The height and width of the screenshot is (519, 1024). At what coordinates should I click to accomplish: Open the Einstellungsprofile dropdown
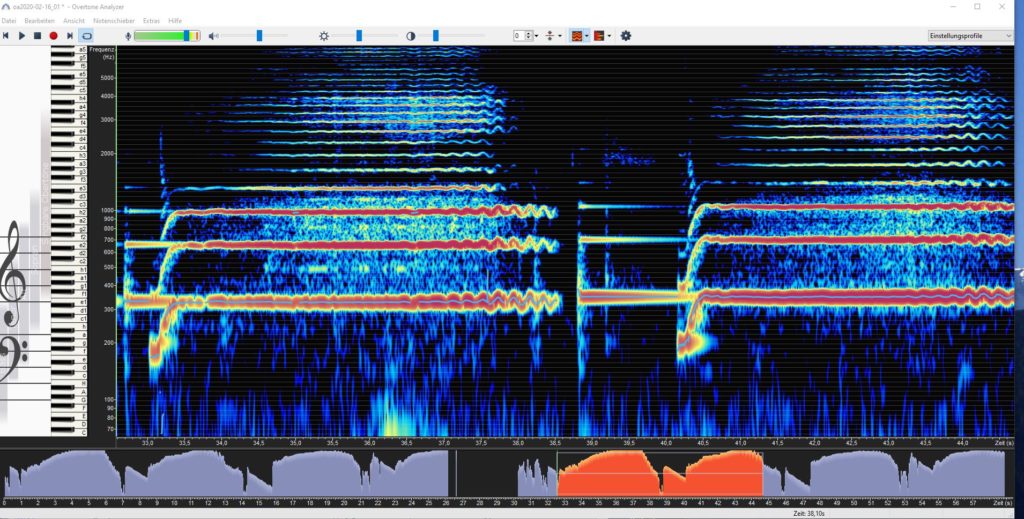970,36
